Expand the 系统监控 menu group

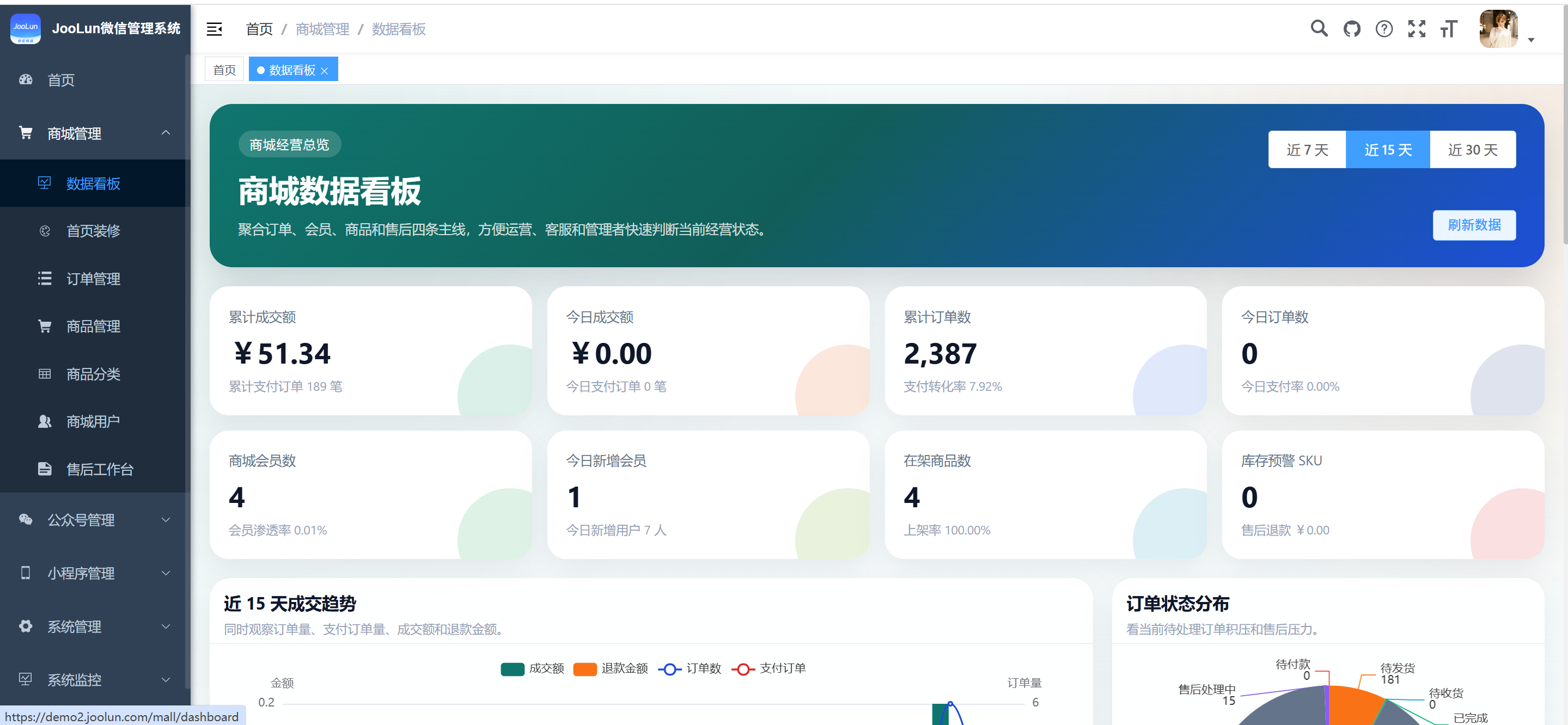pos(95,679)
